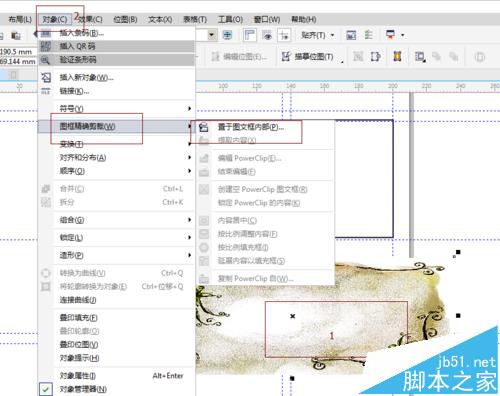The image size is (500, 396).
Task: Expand the 顺序(O) submenu arrow
Action: coord(189,171)
